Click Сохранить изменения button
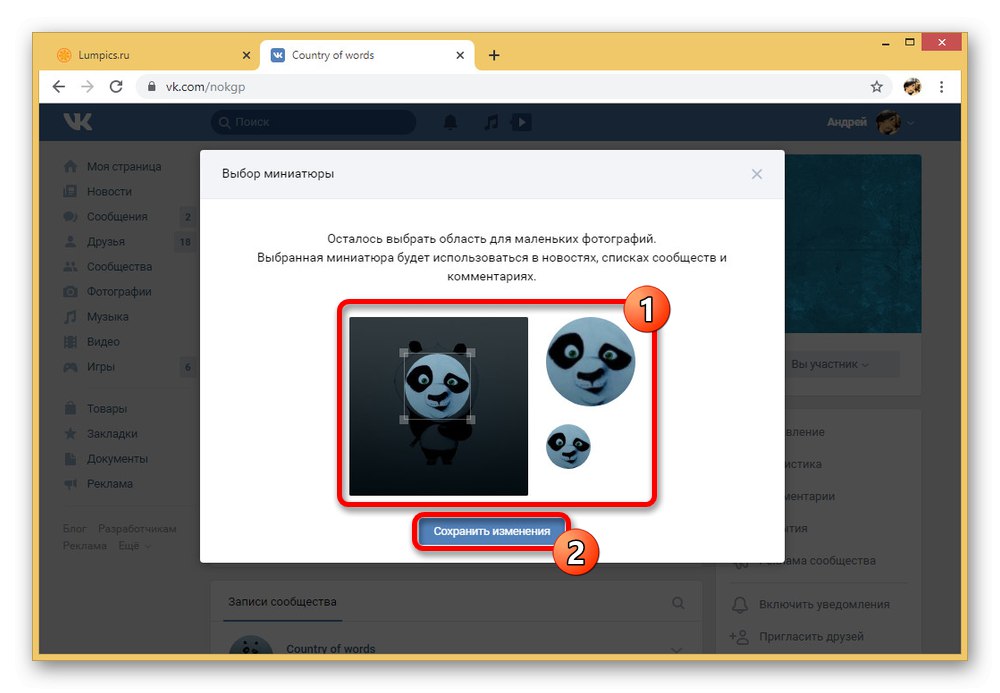This screenshot has width=1000, height=693. [492, 531]
